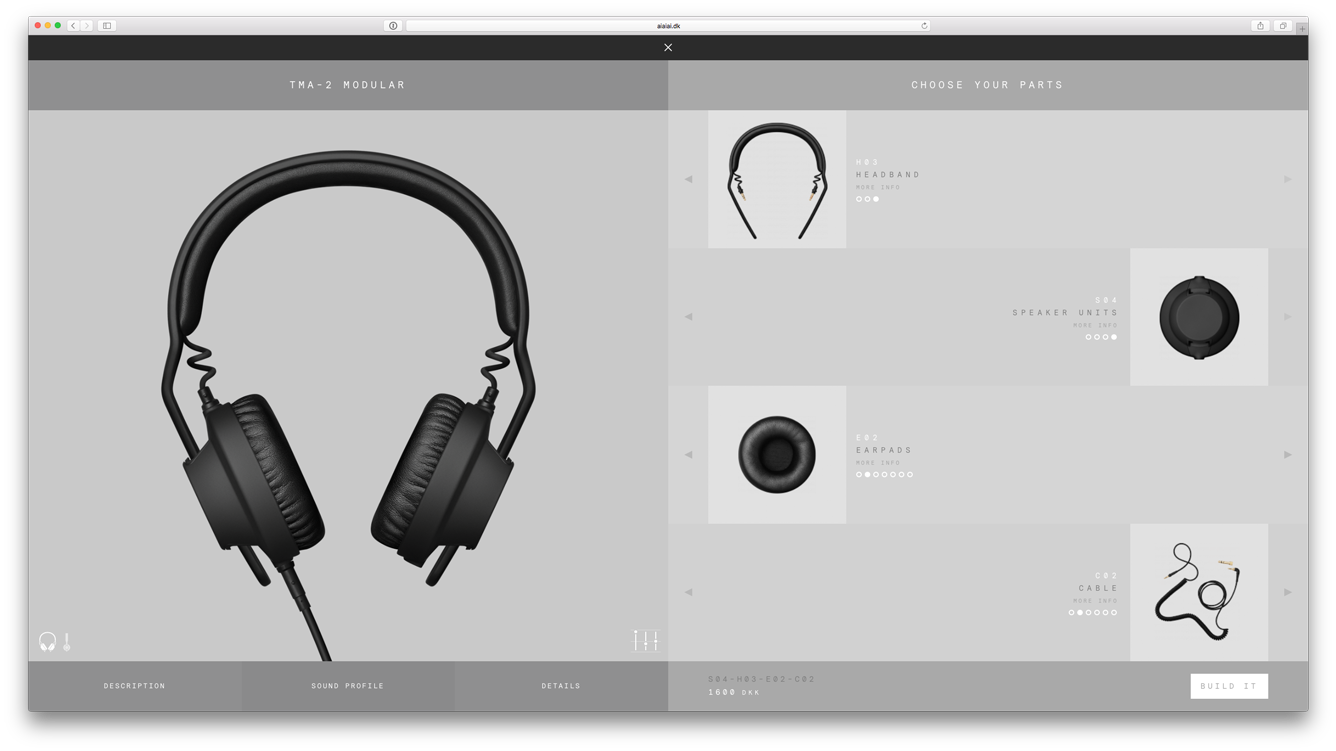1336x751 pixels.
Task: Open the Description tab
Action: (135, 686)
